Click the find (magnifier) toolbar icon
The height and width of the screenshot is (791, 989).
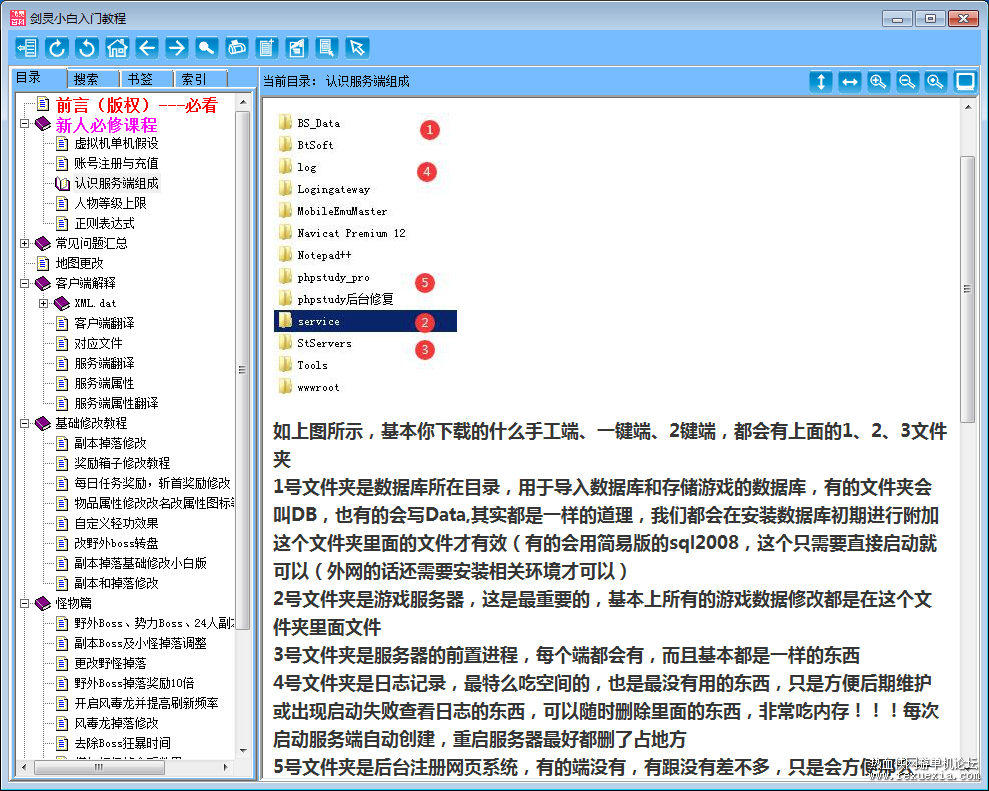click(x=207, y=48)
